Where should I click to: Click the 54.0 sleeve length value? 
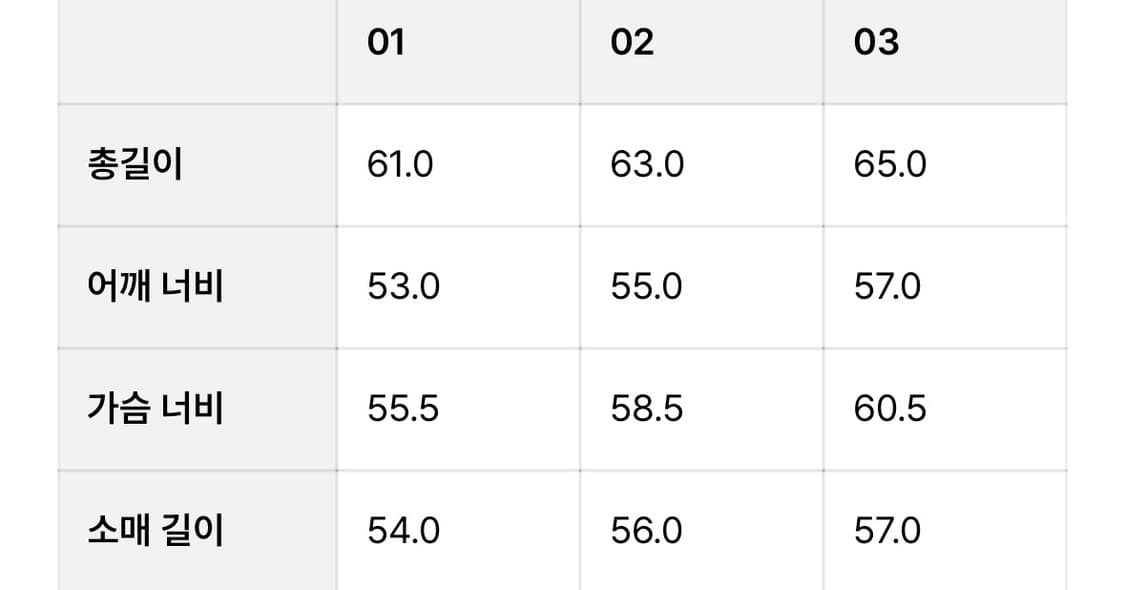tap(403, 530)
